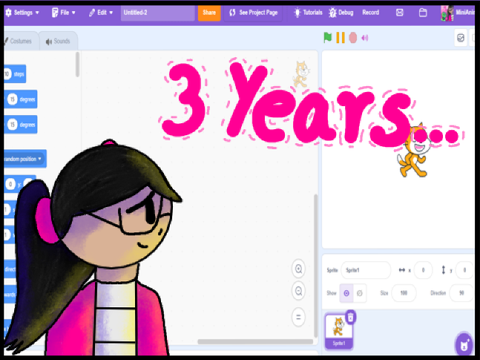Toggle the purple sound icon above stage
The width and height of the screenshot is (480, 360).
point(365,38)
